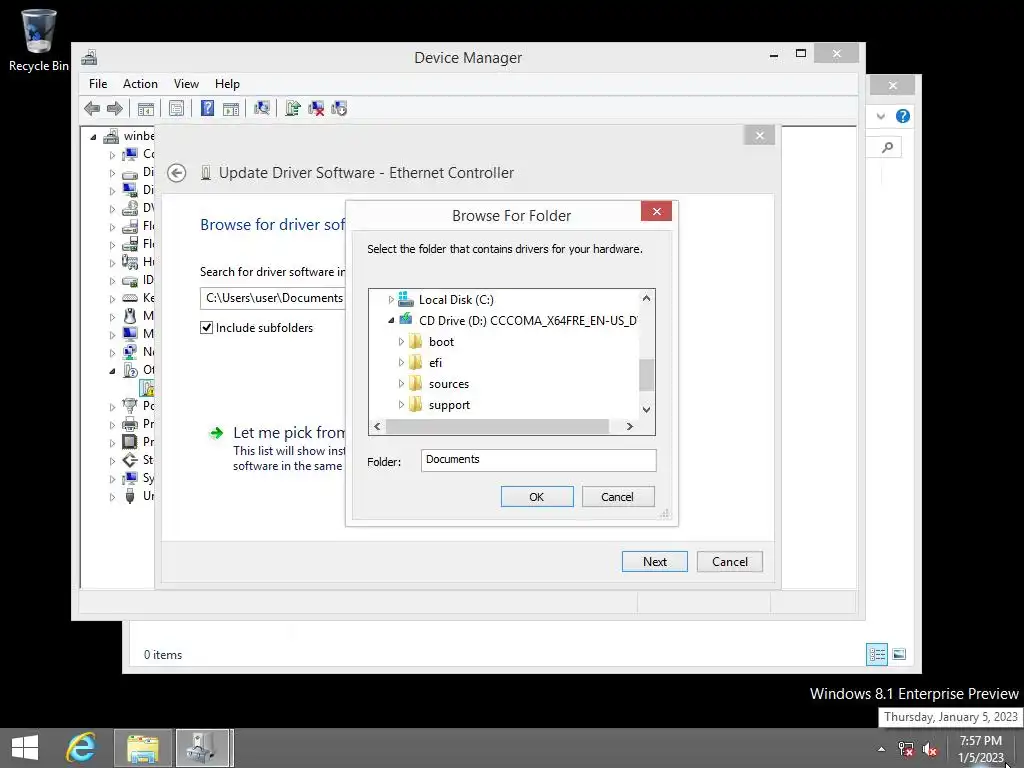Select the sources folder icon
This screenshot has height=768, width=1024.
pyautogui.click(x=415, y=383)
